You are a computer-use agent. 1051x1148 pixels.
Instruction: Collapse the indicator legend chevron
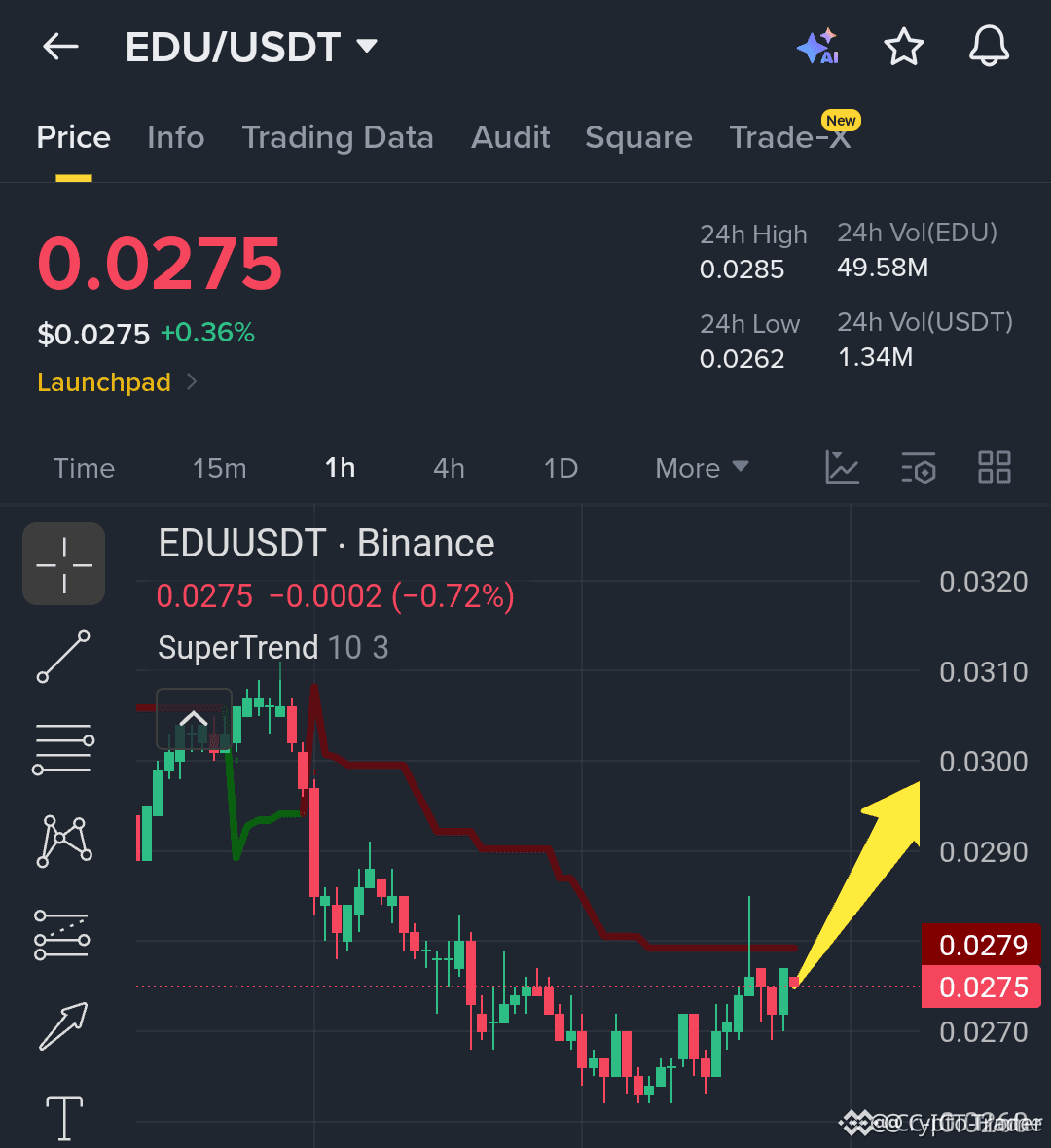[x=194, y=719]
